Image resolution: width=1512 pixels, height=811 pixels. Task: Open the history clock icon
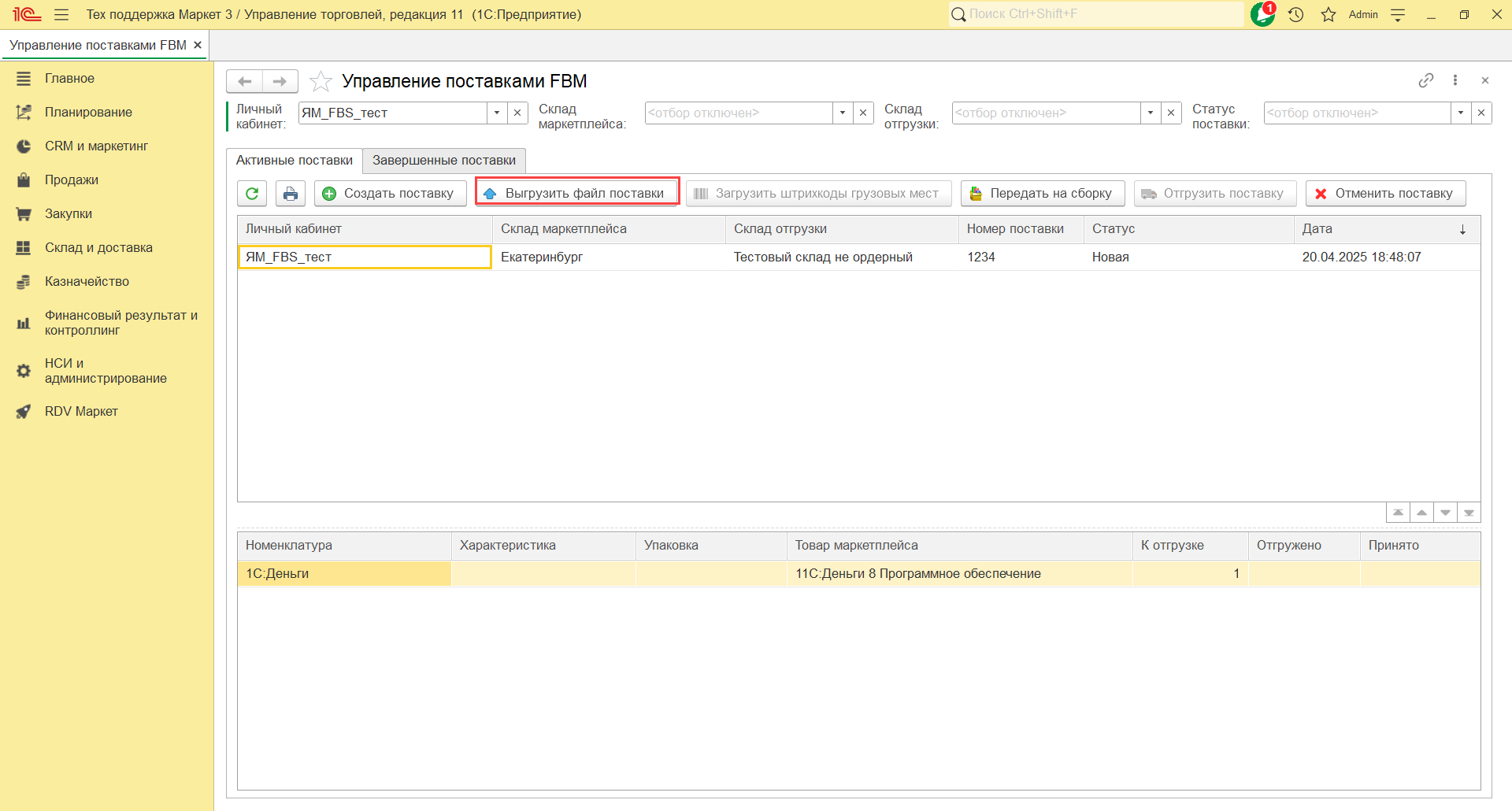[x=1296, y=14]
